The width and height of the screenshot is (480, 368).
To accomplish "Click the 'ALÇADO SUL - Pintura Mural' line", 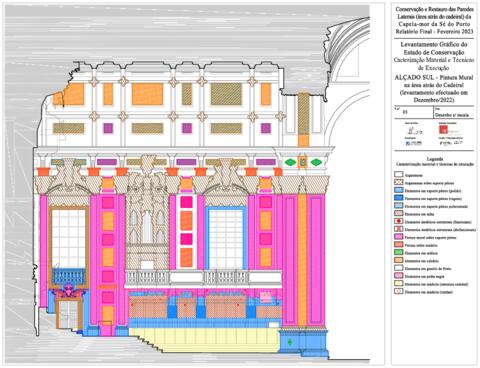I will [x=434, y=77].
